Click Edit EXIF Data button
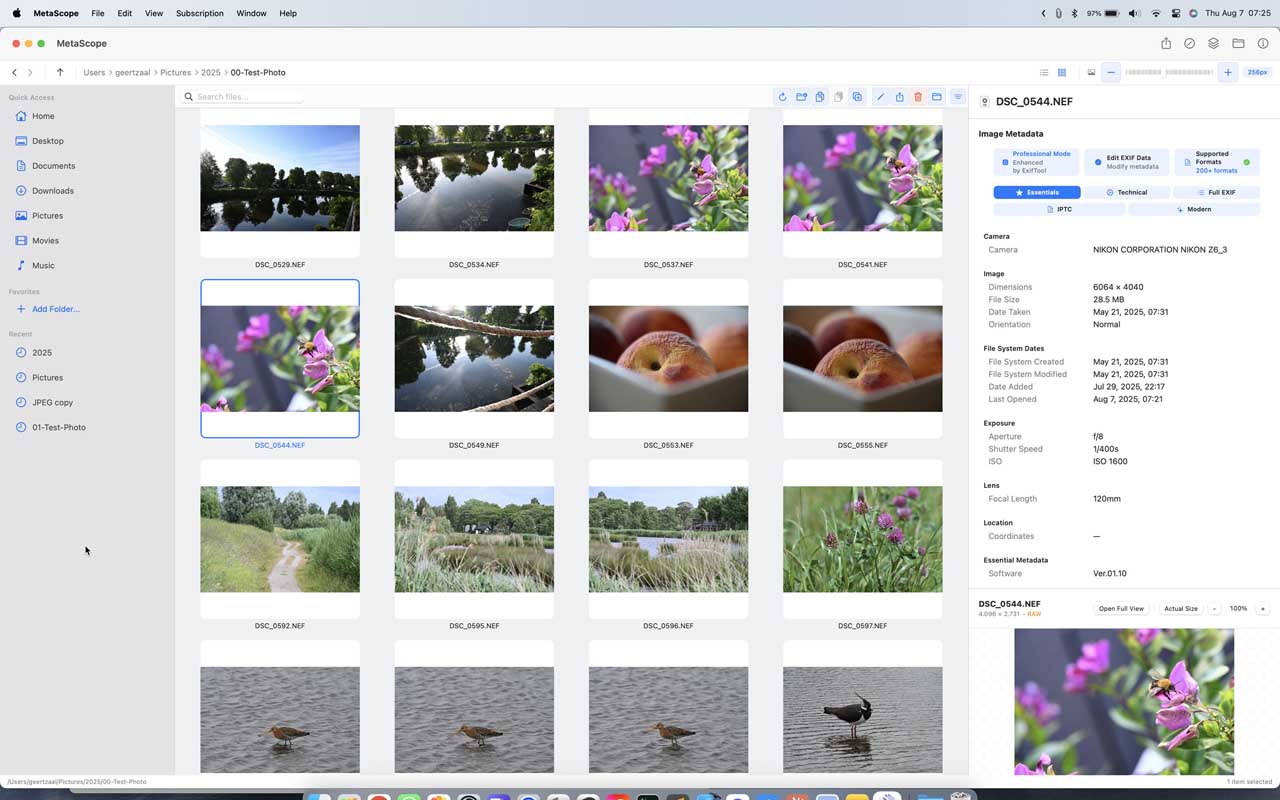The image size is (1280, 800). (1126, 162)
